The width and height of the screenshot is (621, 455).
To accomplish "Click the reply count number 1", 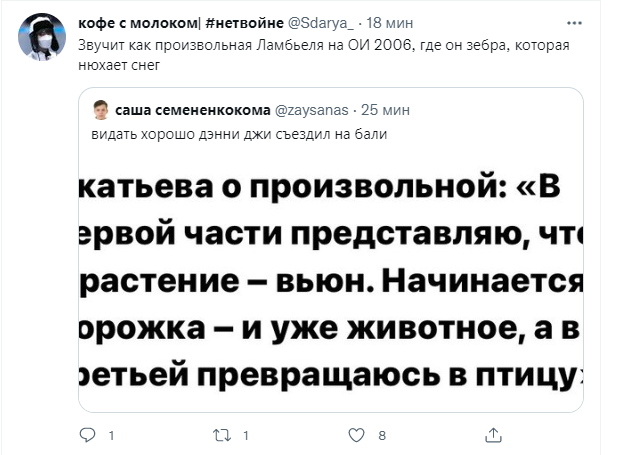I will click(x=110, y=435).
